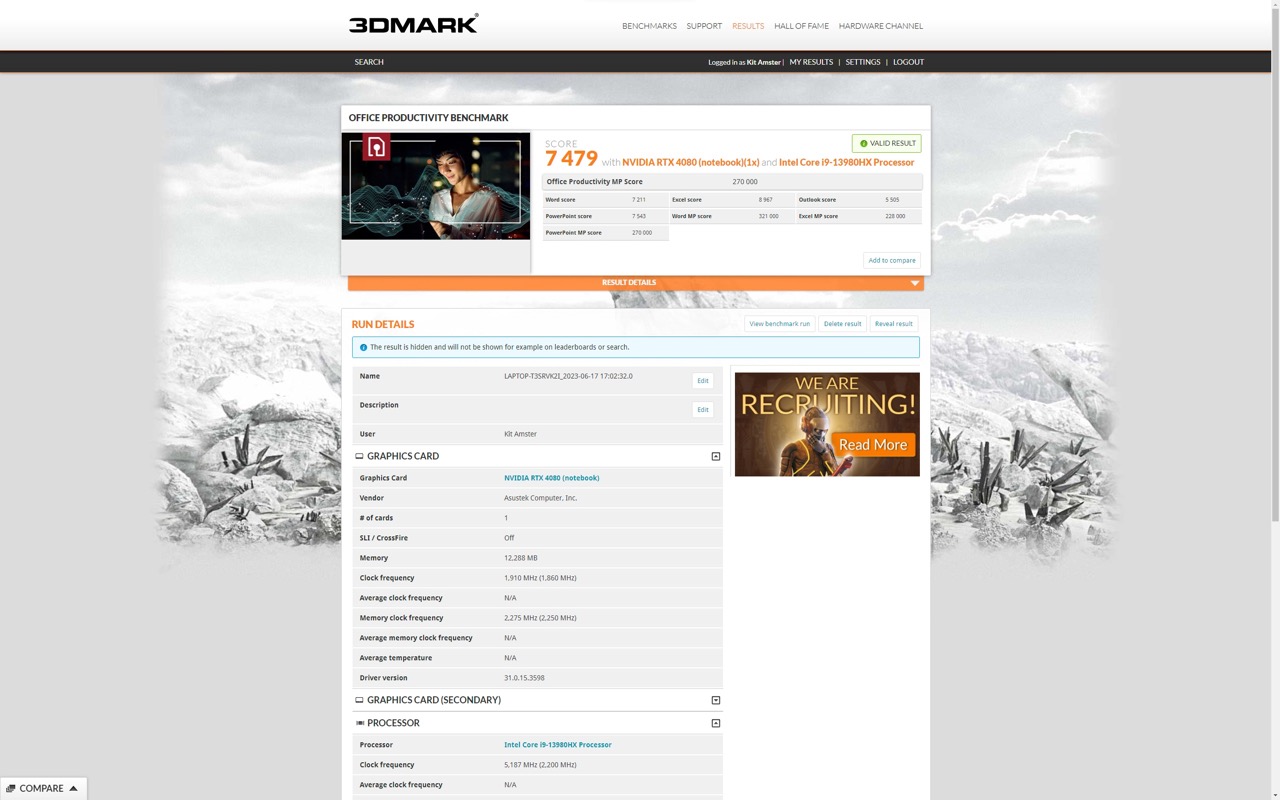The width and height of the screenshot is (1280, 800).
Task: Click the Excel MP score value 228 000
Action: [895, 216]
